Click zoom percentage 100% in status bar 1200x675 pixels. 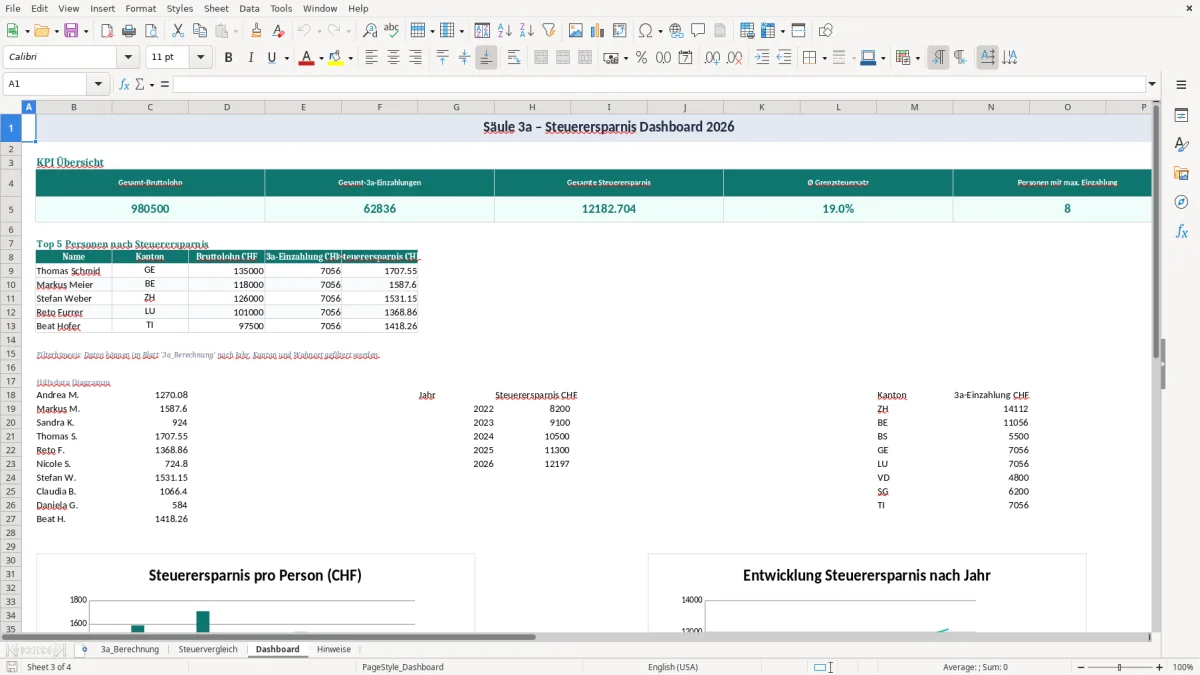click(1183, 667)
